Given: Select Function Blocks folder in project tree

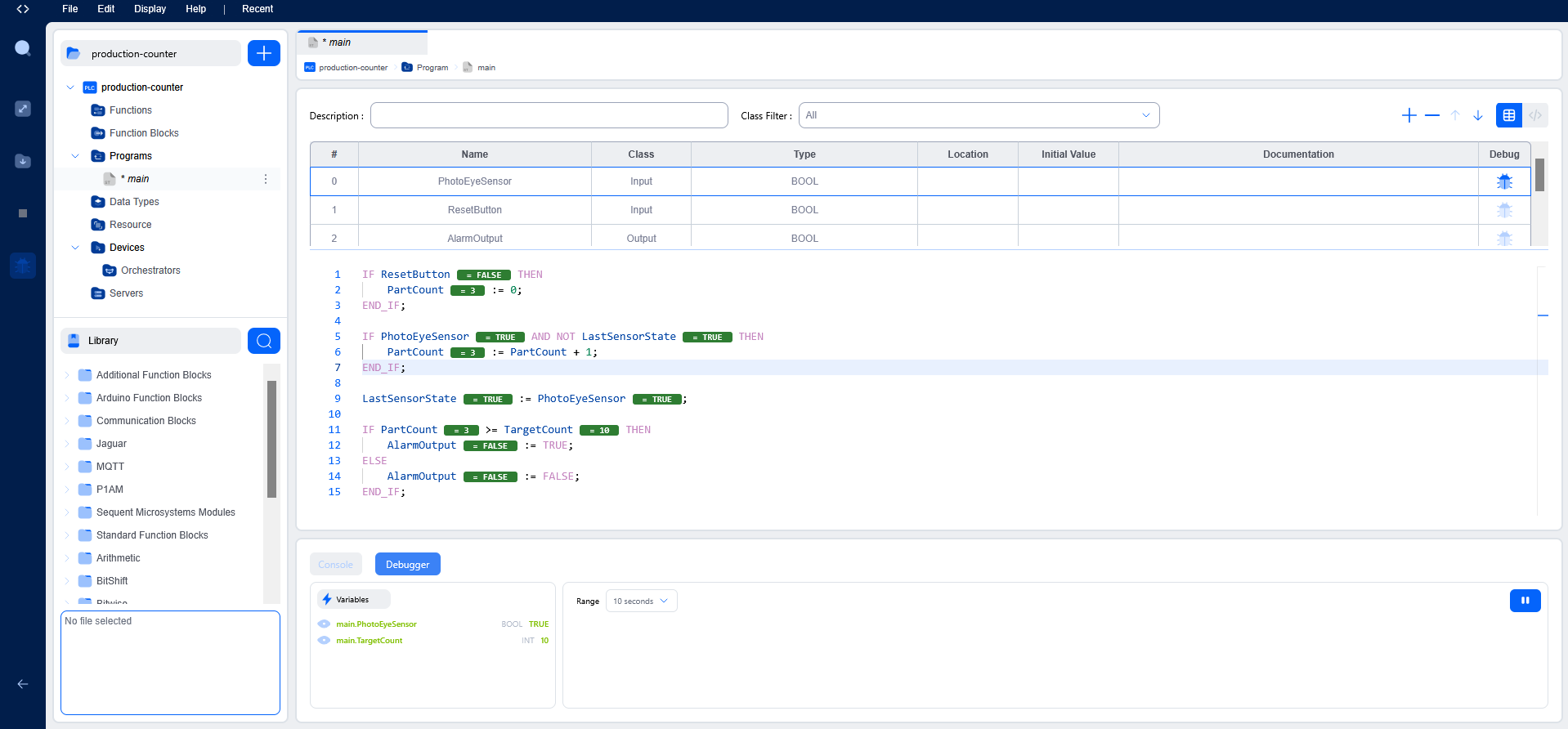Looking at the screenshot, I should 144,133.
